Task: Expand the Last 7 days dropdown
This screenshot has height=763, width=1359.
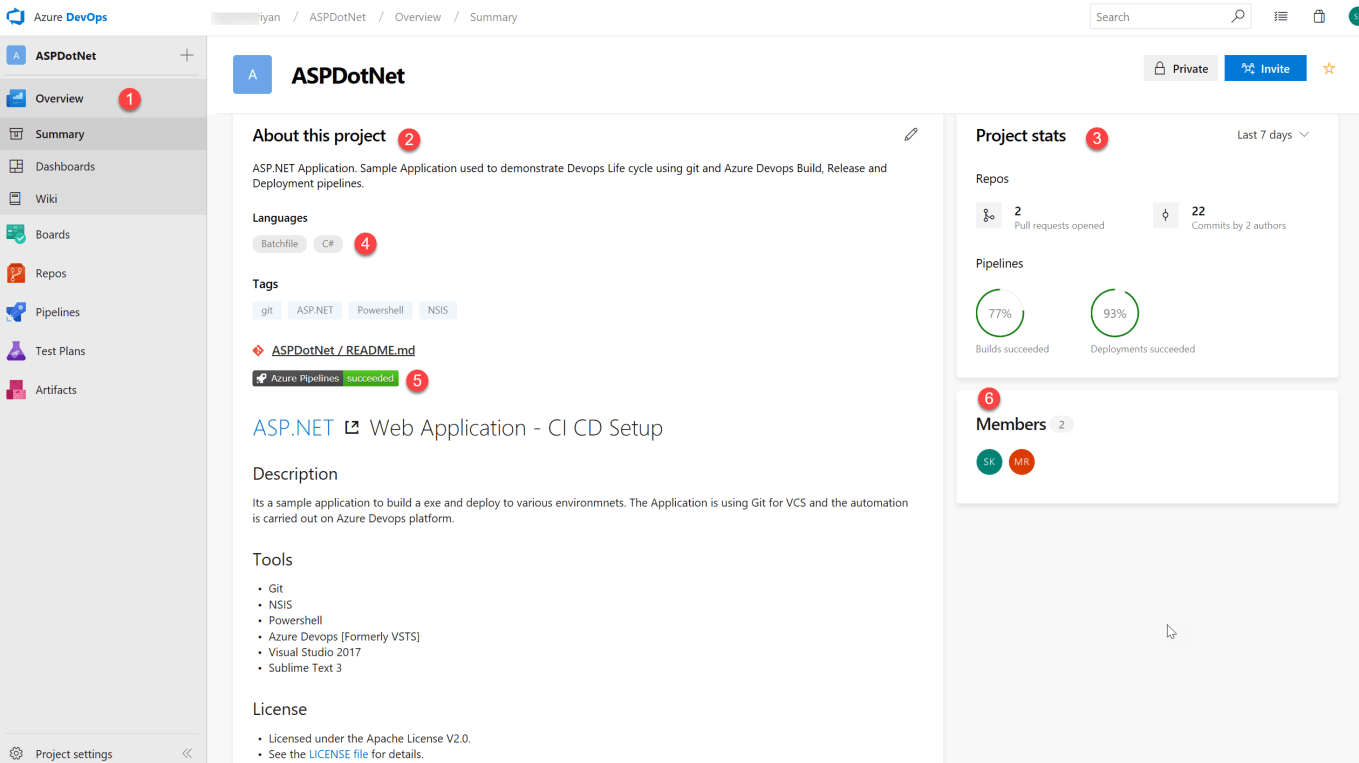Action: point(1272,135)
